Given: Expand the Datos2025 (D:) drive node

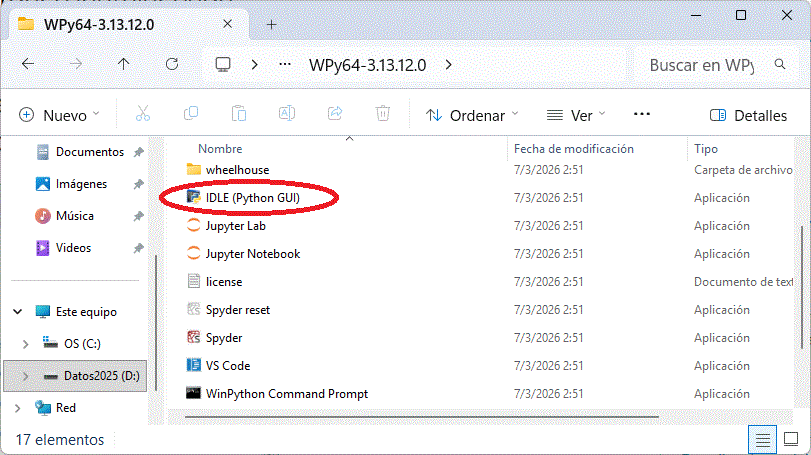Looking at the screenshot, I should coord(25,376).
